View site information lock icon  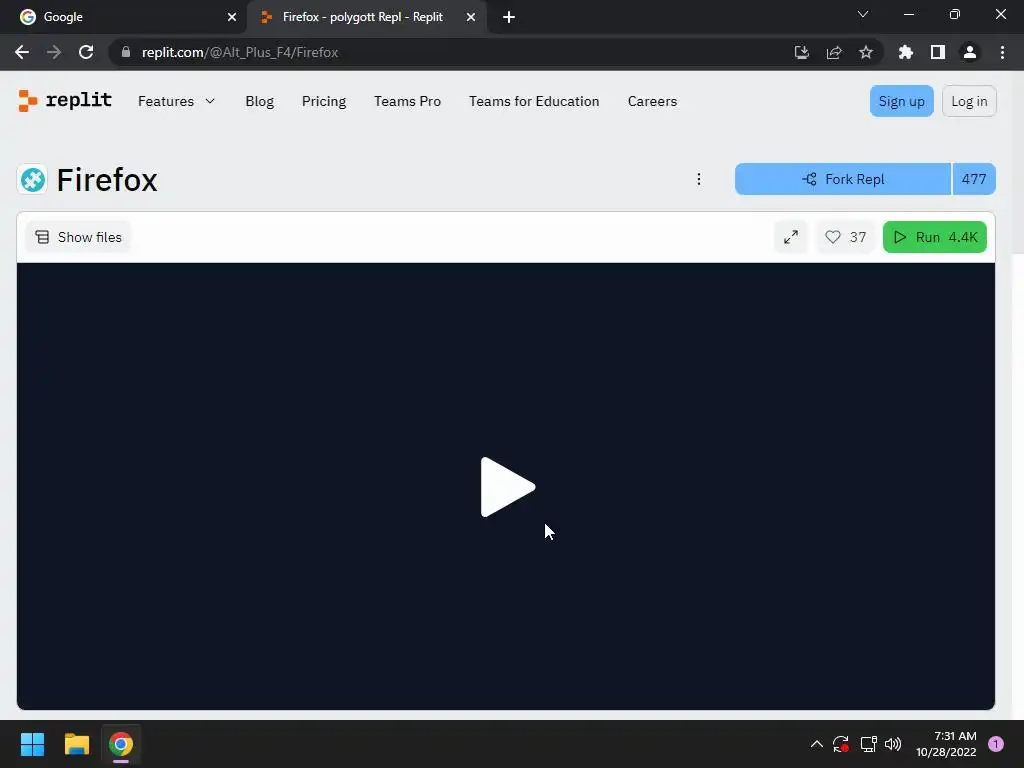coord(126,52)
